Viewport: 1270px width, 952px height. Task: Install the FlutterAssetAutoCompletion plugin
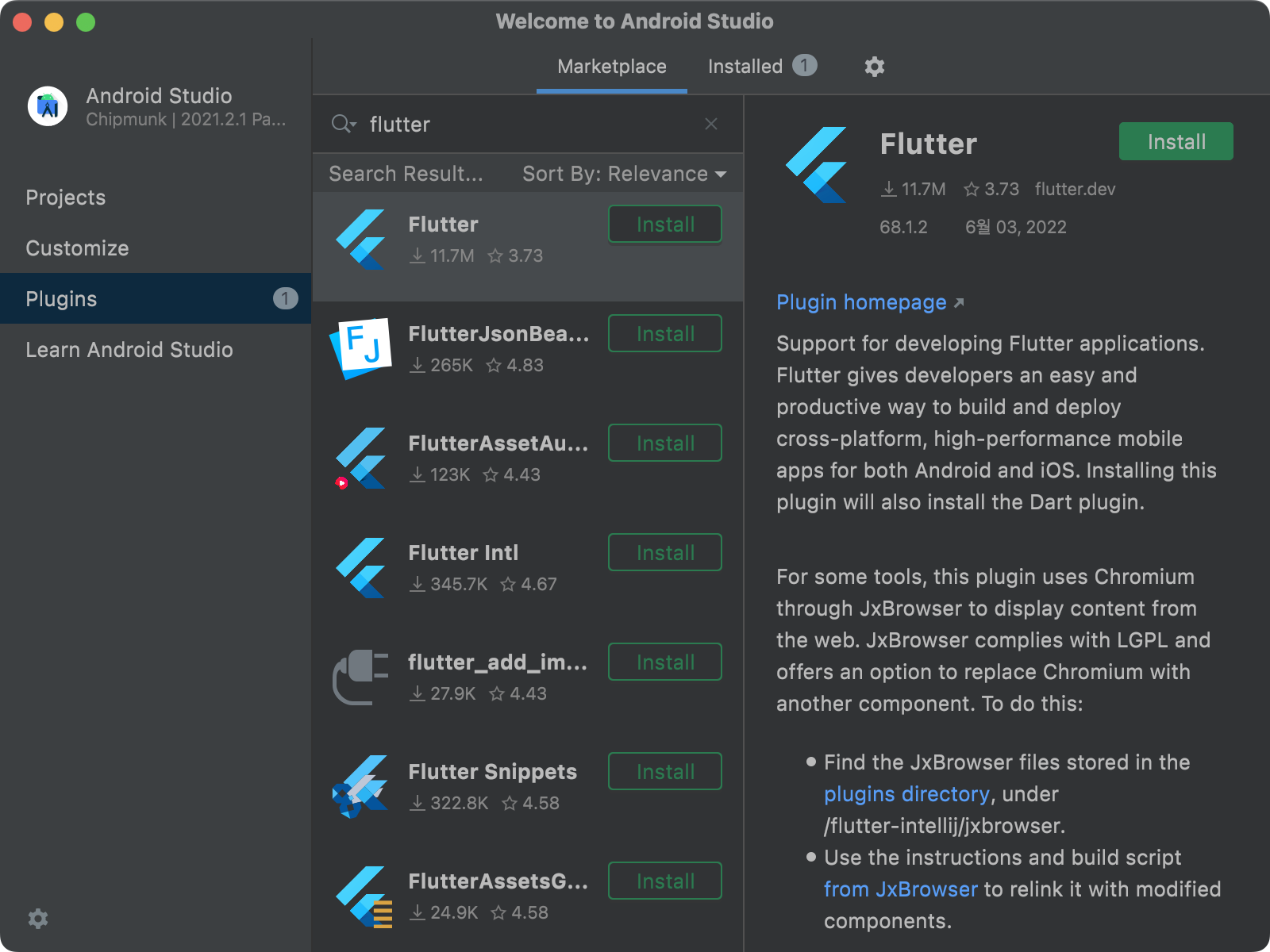pyautogui.click(x=665, y=443)
